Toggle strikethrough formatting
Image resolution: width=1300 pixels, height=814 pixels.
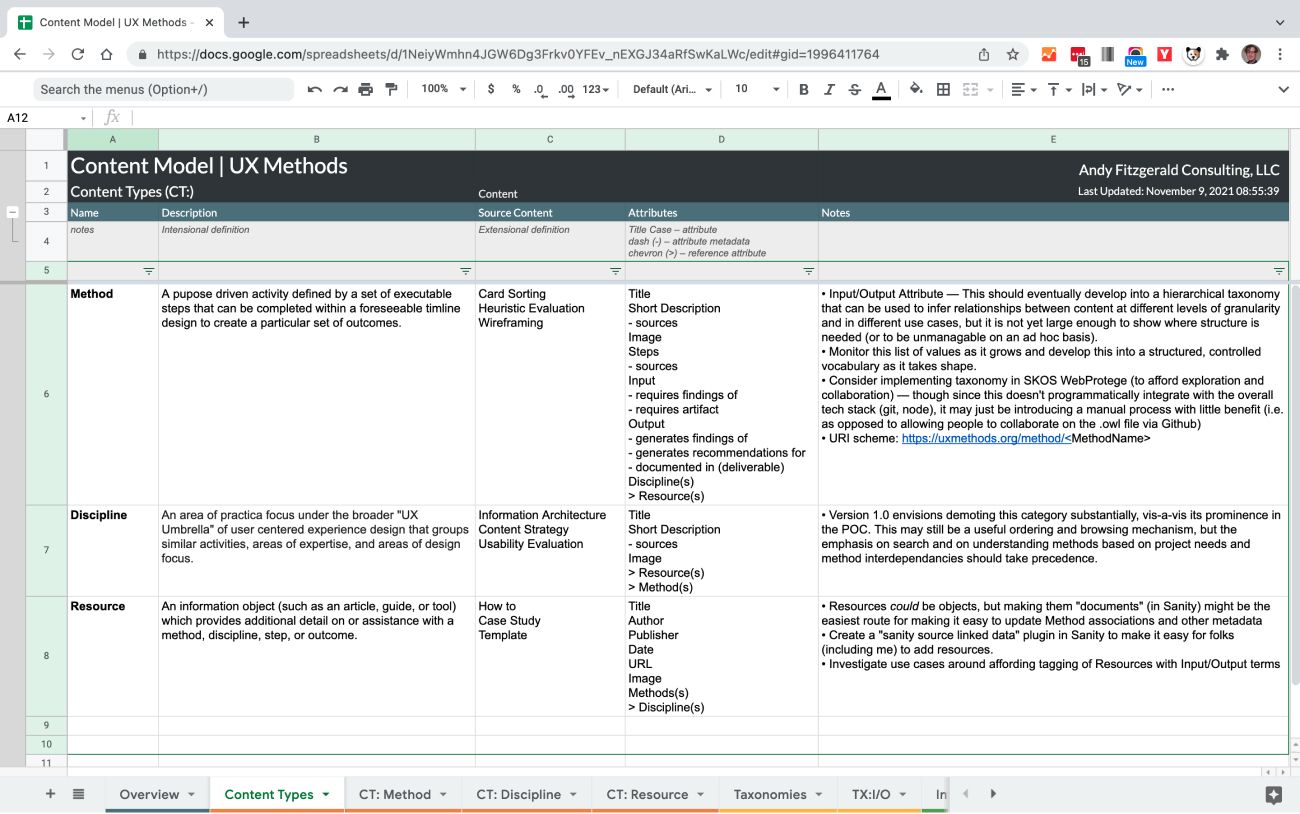point(854,89)
